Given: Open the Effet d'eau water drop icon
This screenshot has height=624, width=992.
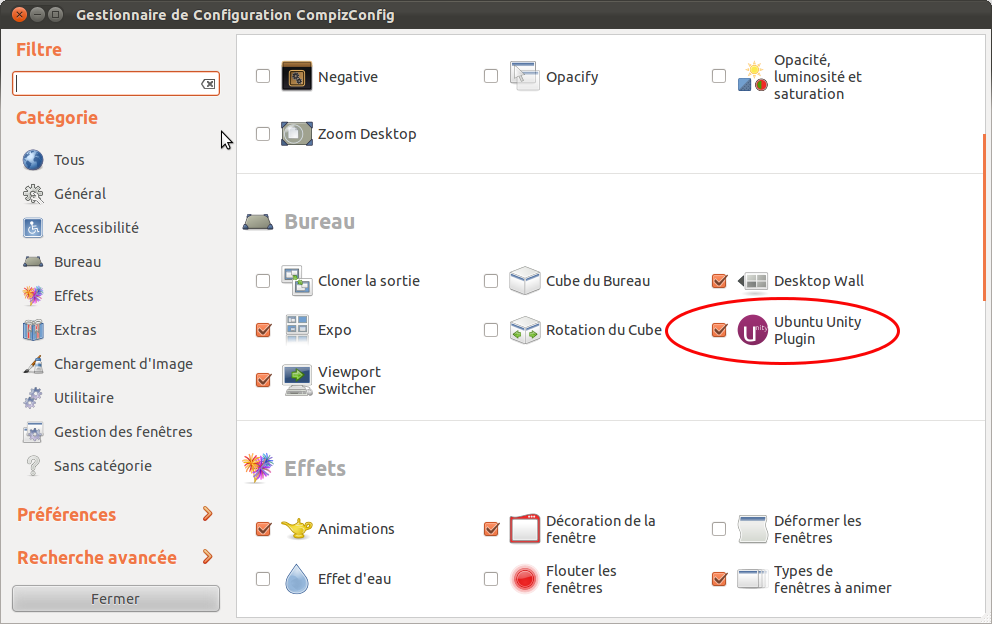Looking at the screenshot, I should coord(297,579).
